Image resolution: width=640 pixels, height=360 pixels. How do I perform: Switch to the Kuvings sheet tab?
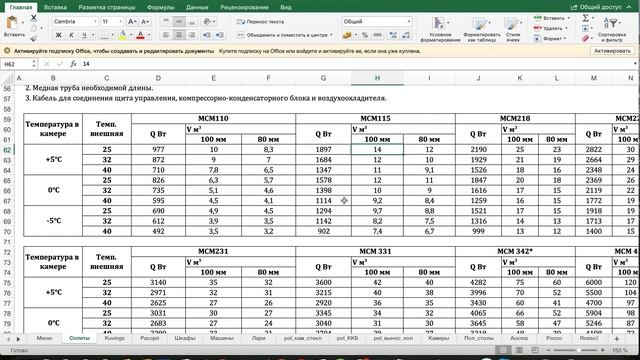click(x=114, y=338)
